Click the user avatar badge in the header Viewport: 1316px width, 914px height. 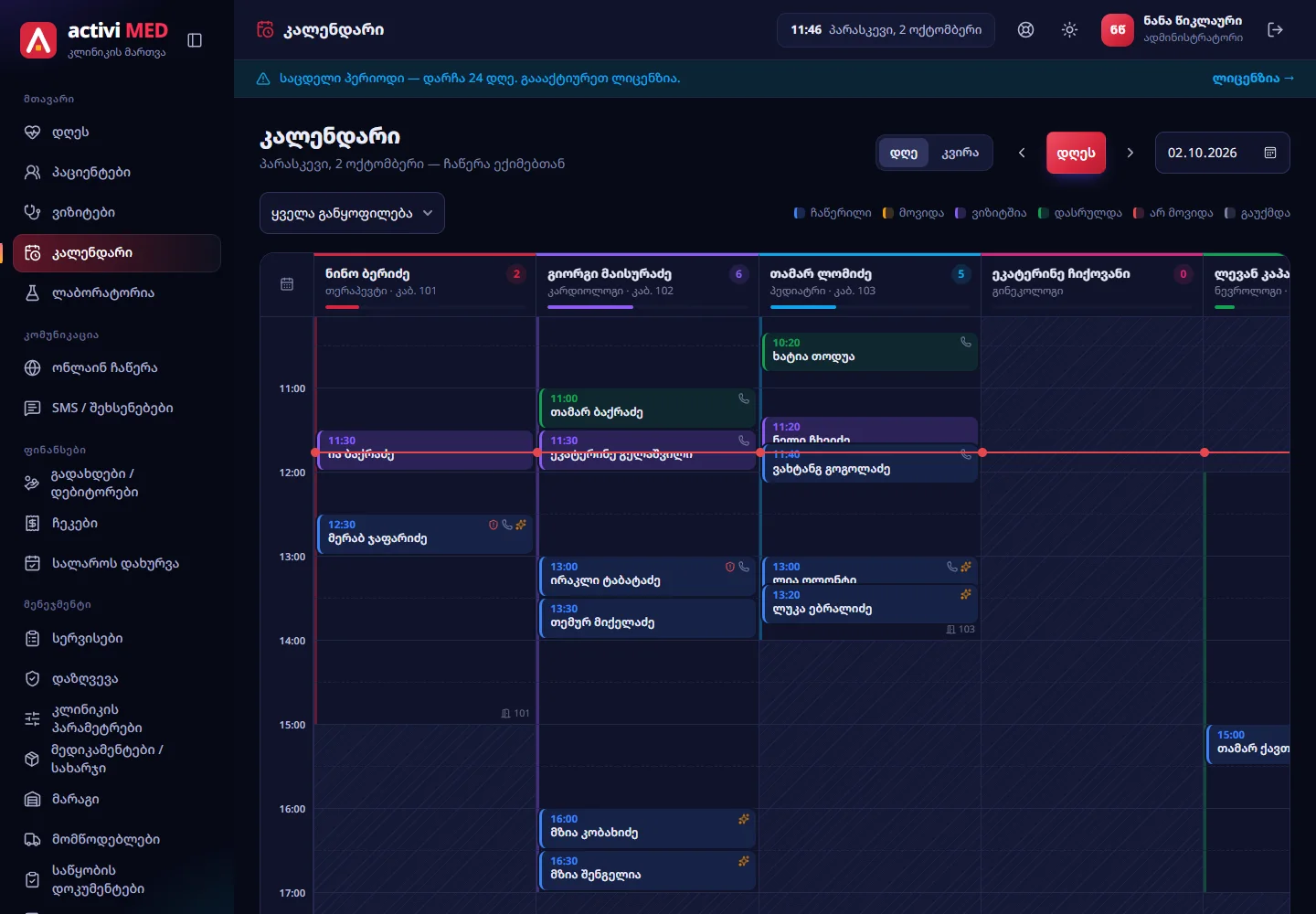coord(1118,30)
